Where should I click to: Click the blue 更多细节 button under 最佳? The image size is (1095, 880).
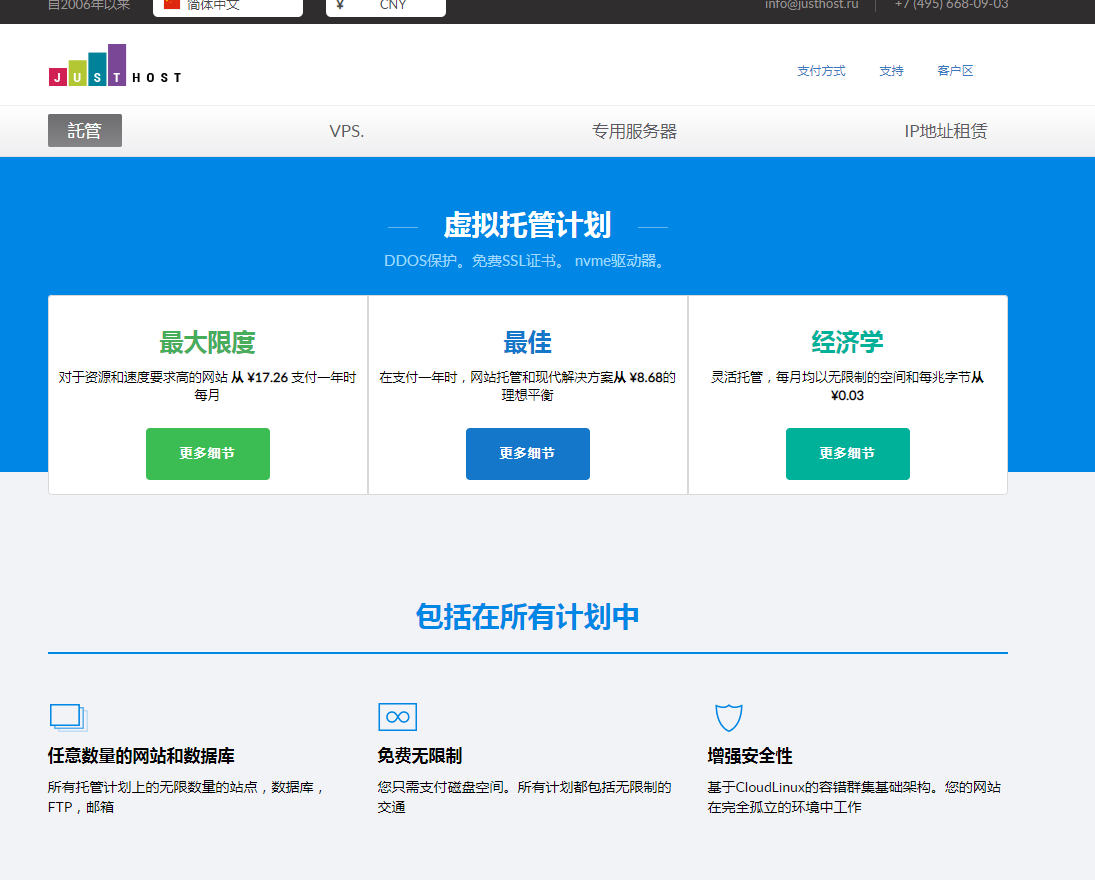click(527, 453)
